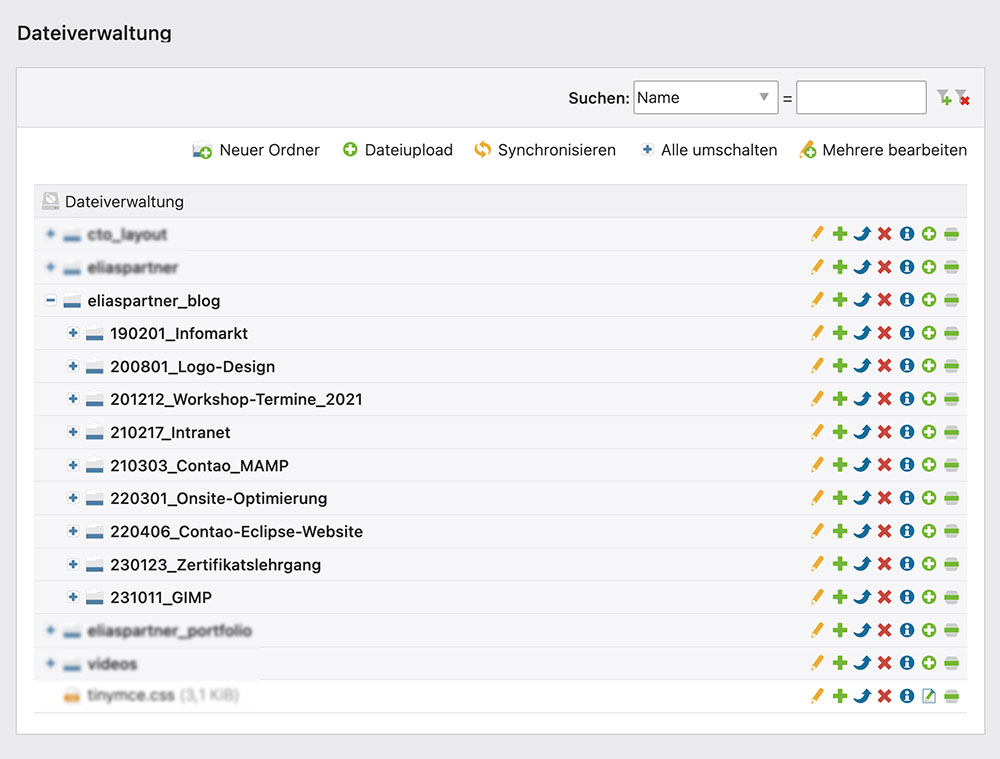Select the eliaspartner_blog folder name
1000x759 pixels.
(154, 300)
